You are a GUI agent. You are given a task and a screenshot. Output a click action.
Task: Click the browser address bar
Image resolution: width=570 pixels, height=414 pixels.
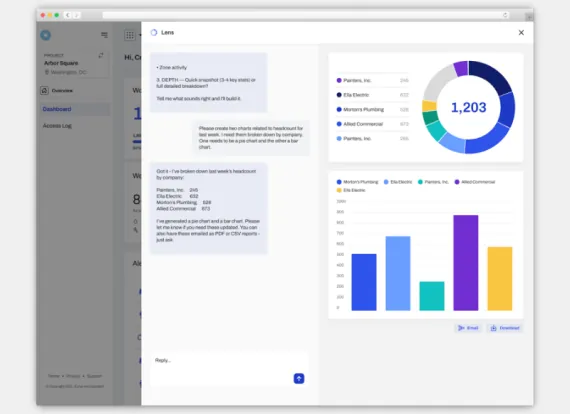[x=305, y=15]
